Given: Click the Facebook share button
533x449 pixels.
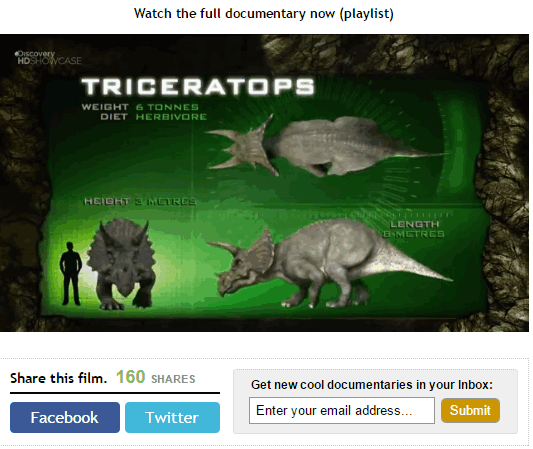Looking at the screenshot, I should tap(65, 417).
